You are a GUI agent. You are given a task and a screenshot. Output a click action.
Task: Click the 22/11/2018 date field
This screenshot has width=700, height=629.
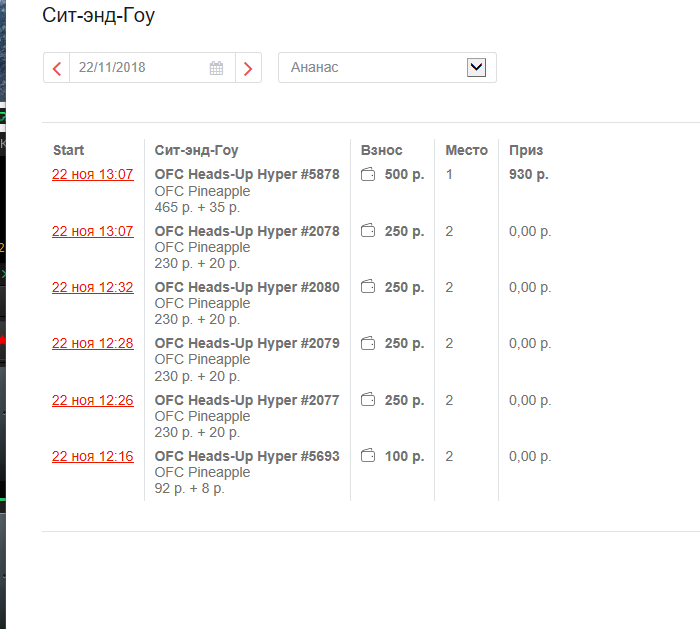click(138, 68)
